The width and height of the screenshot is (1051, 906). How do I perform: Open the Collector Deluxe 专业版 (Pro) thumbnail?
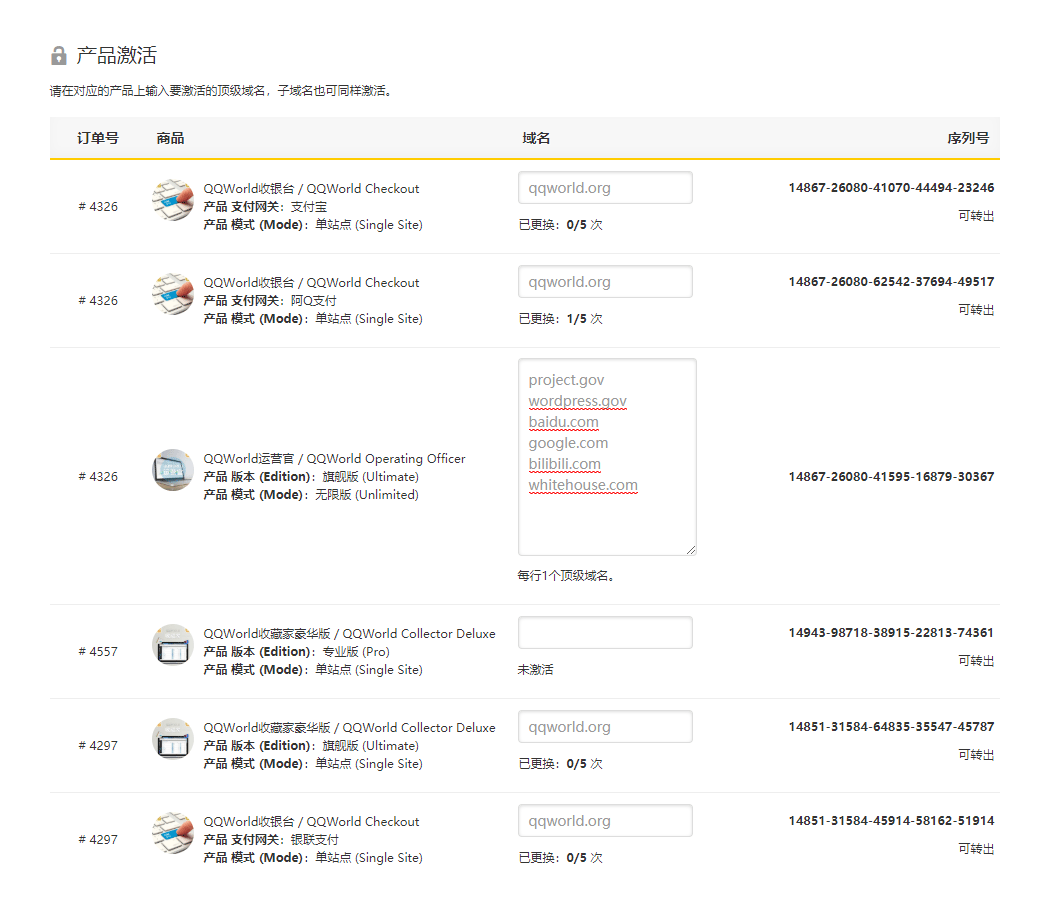point(173,645)
